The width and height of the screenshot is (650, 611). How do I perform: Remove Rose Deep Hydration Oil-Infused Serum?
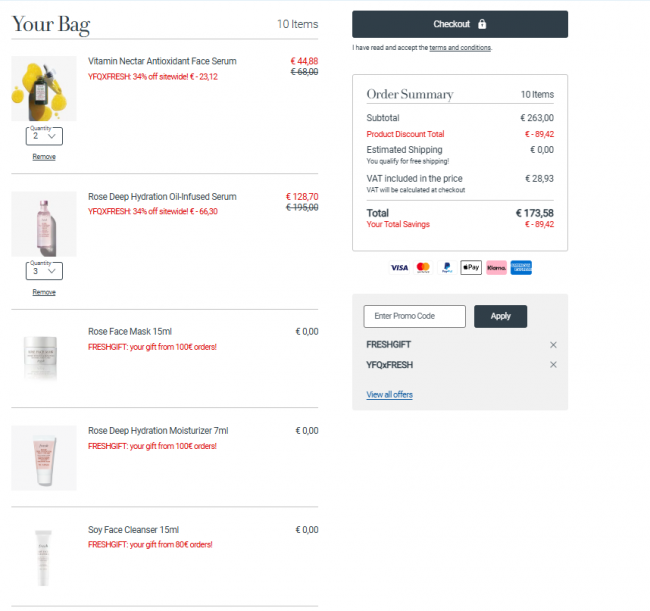pos(44,292)
